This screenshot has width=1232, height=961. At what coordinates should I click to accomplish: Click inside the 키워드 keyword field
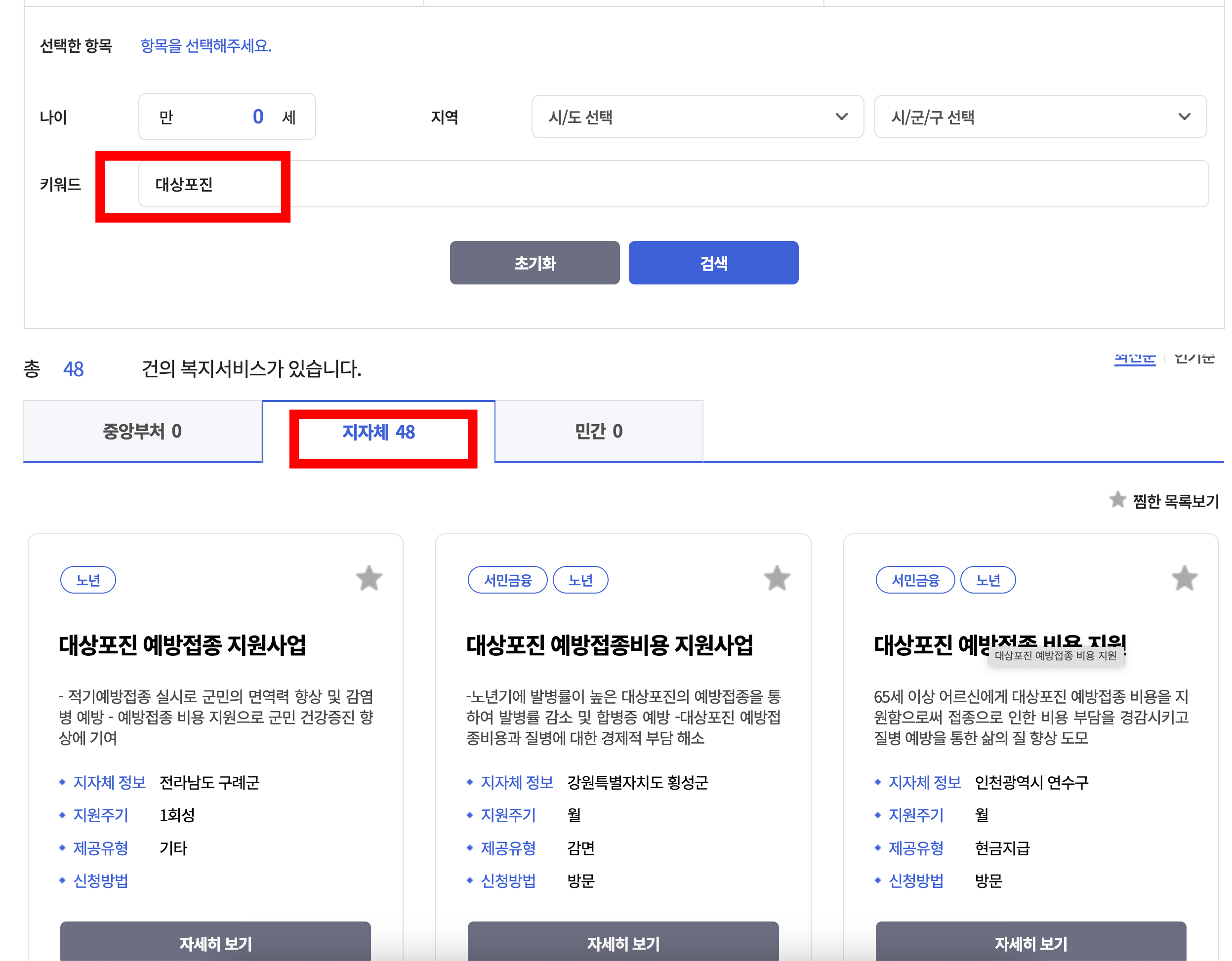[x=395, y=184]
